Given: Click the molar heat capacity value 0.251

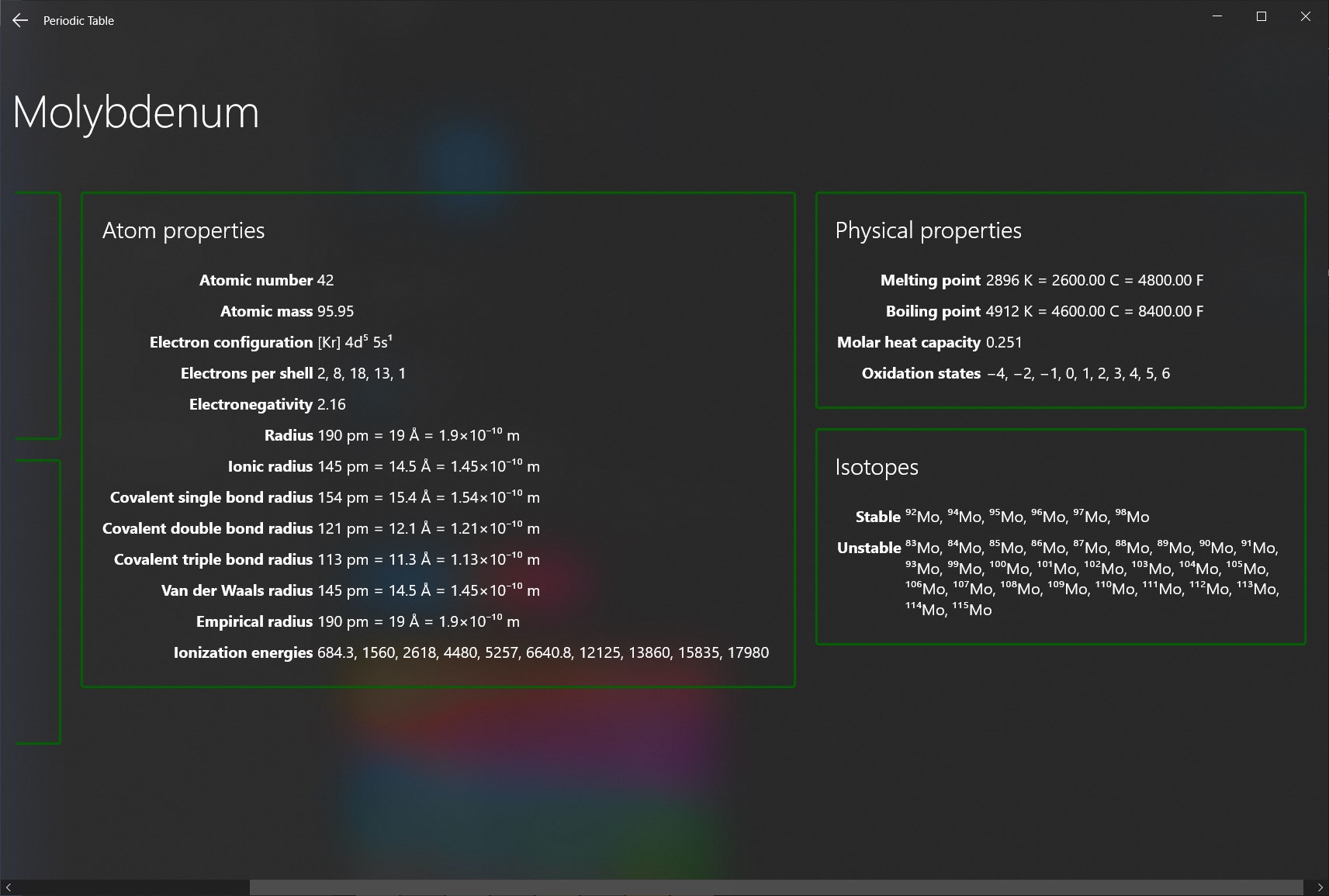Looking at the screenshot, I should [x=1004, y=342].
